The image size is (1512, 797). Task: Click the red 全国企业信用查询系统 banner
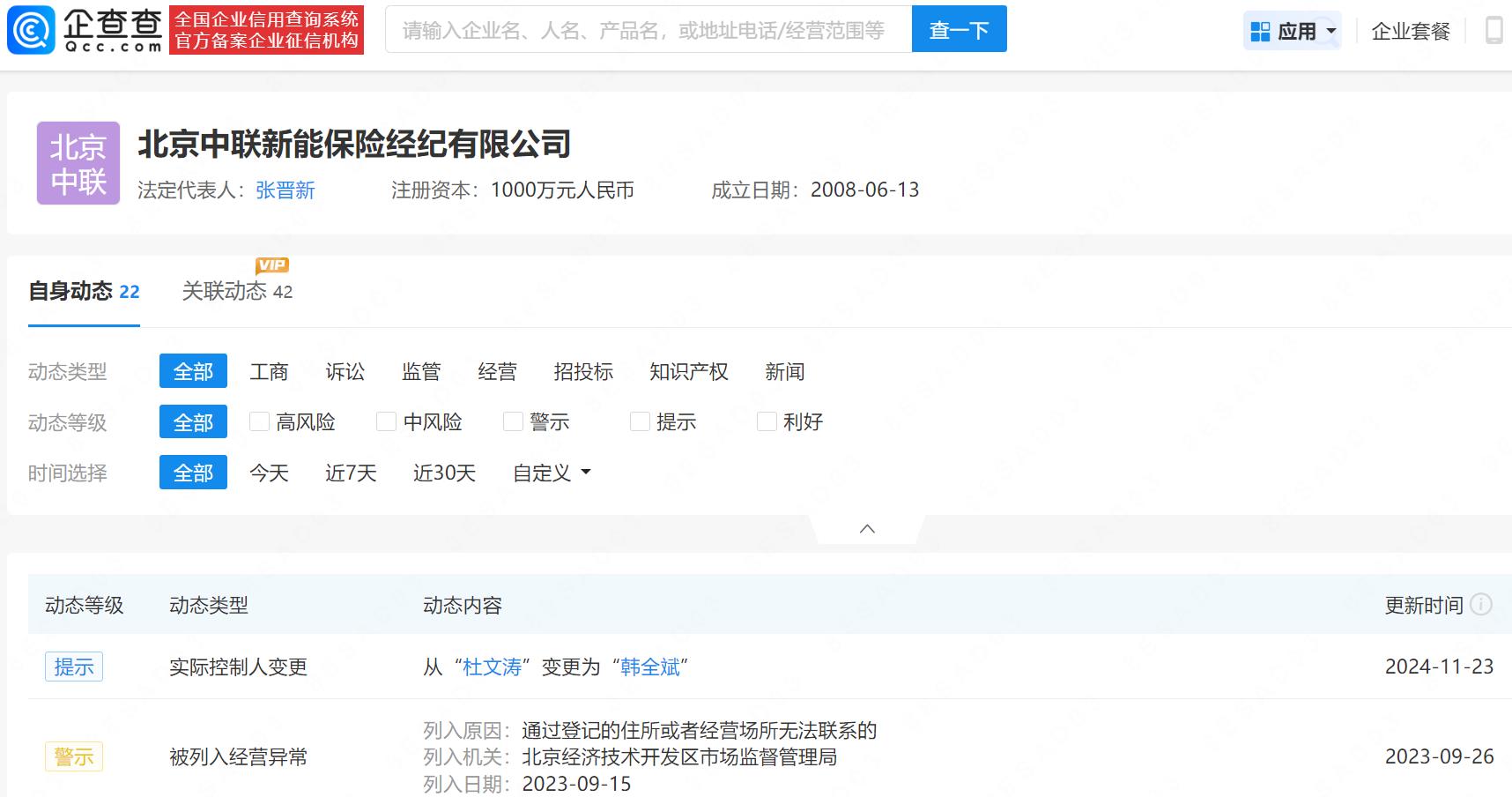click(x=266, y=30)
